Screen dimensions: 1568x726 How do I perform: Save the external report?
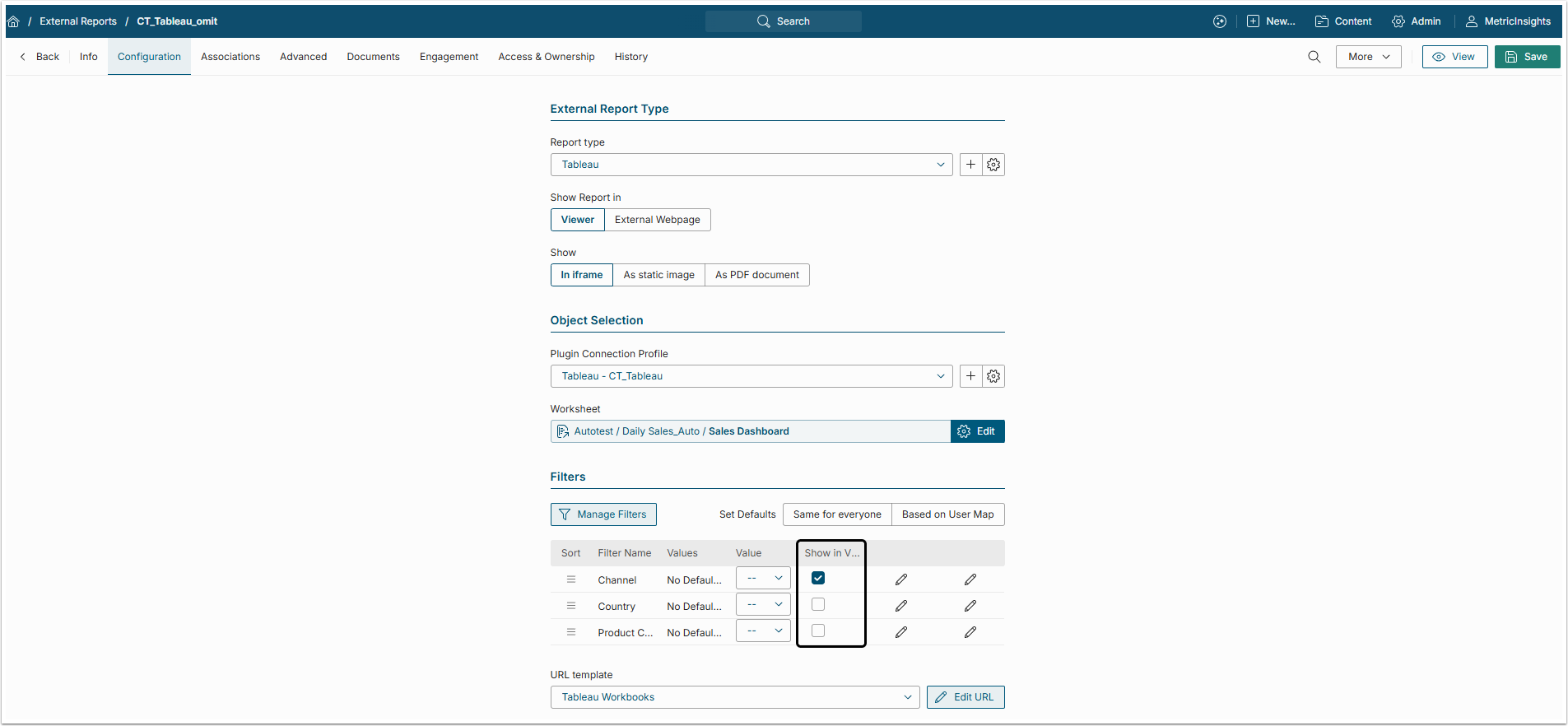[1527, 57]
